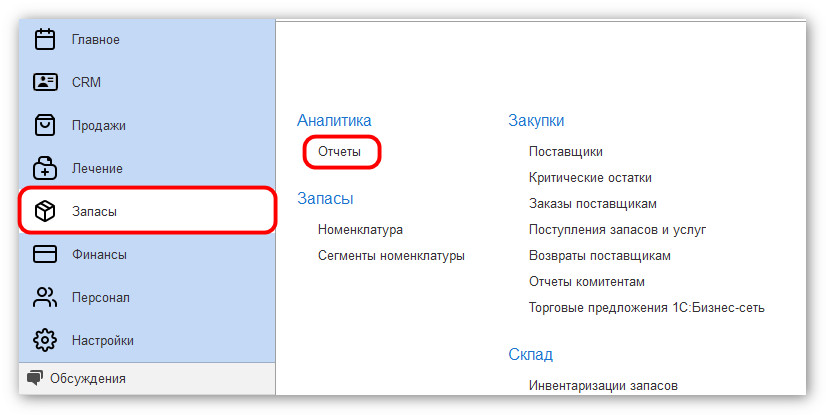Open Торговые предложения 1С:Бизнес-сеть
The width and height of the screenshot is (826, 415).
[x=646, y=307]
